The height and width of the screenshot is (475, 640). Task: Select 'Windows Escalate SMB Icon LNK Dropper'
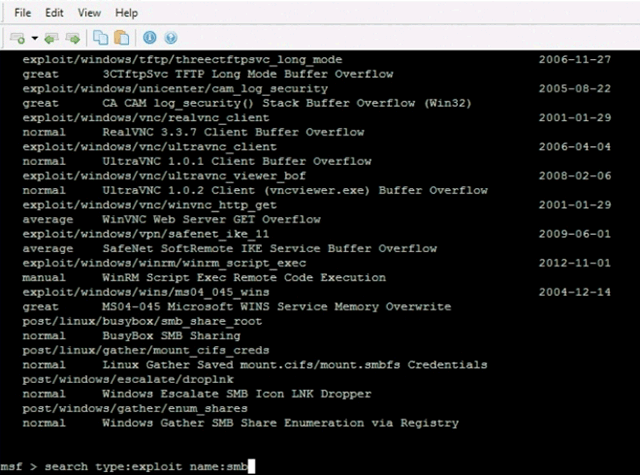237,394
